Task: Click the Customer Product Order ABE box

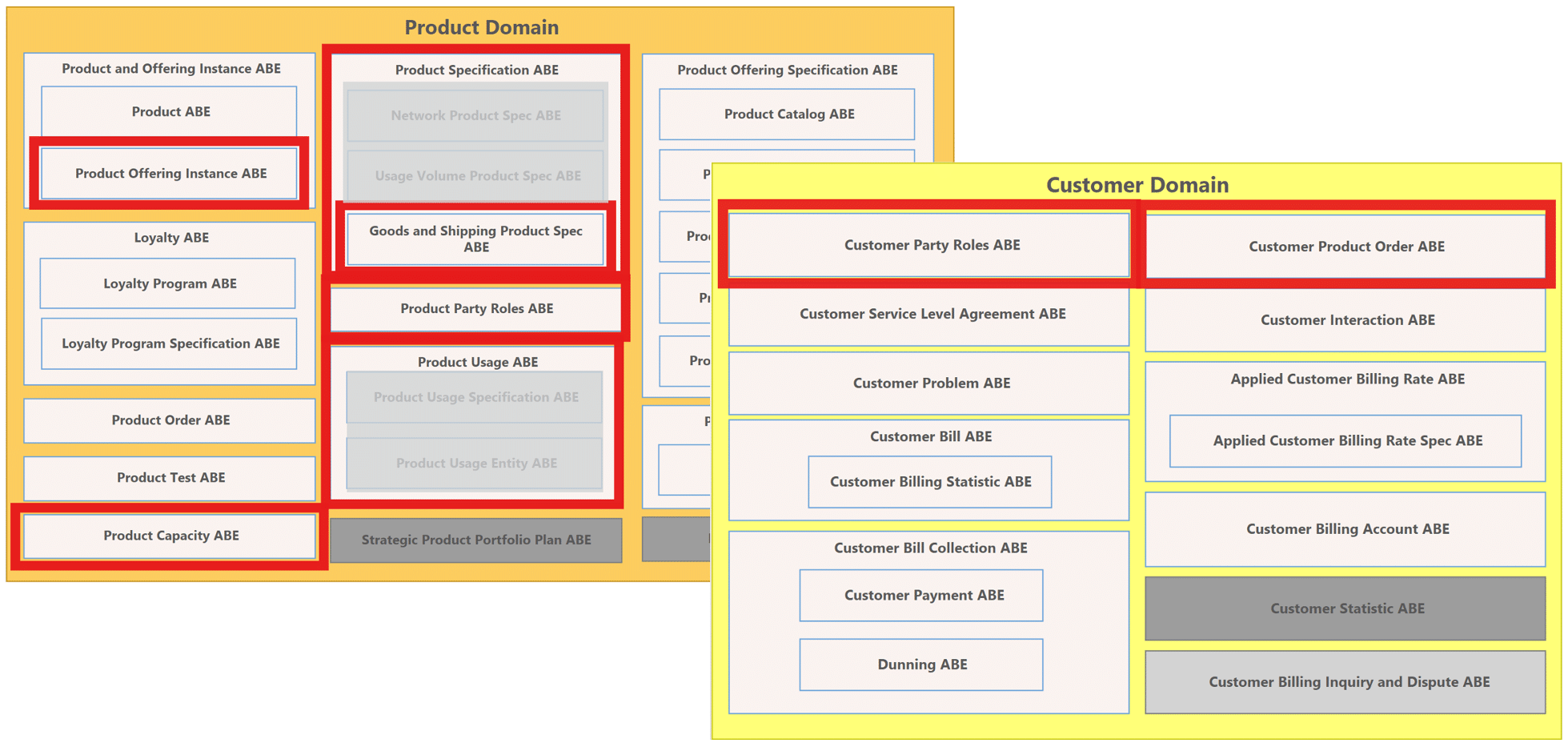Action: pos(1345,247)
